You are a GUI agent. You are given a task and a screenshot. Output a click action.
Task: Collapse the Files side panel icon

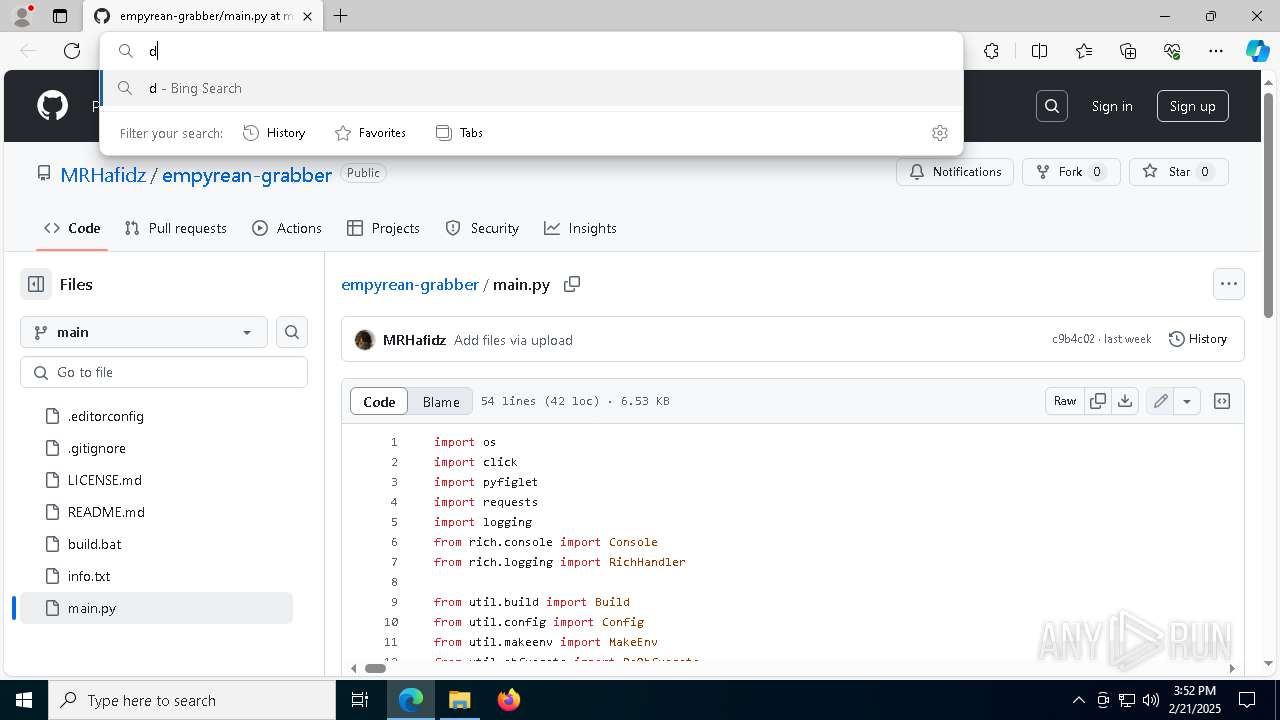36,284
